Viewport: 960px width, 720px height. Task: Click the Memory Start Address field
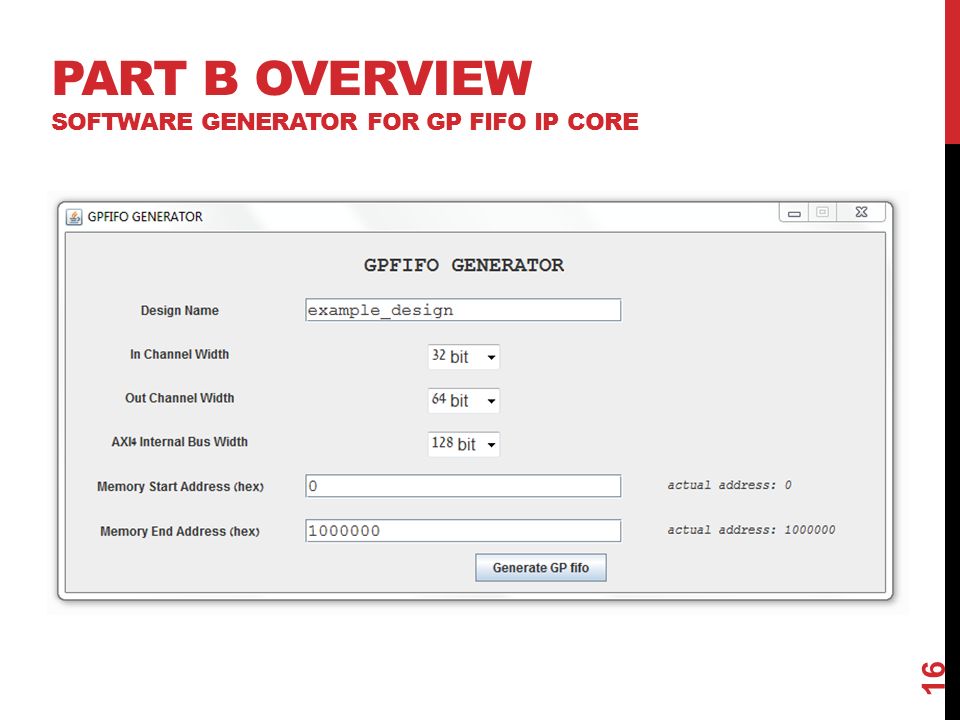pyautogui.click(x=463, y=486)
